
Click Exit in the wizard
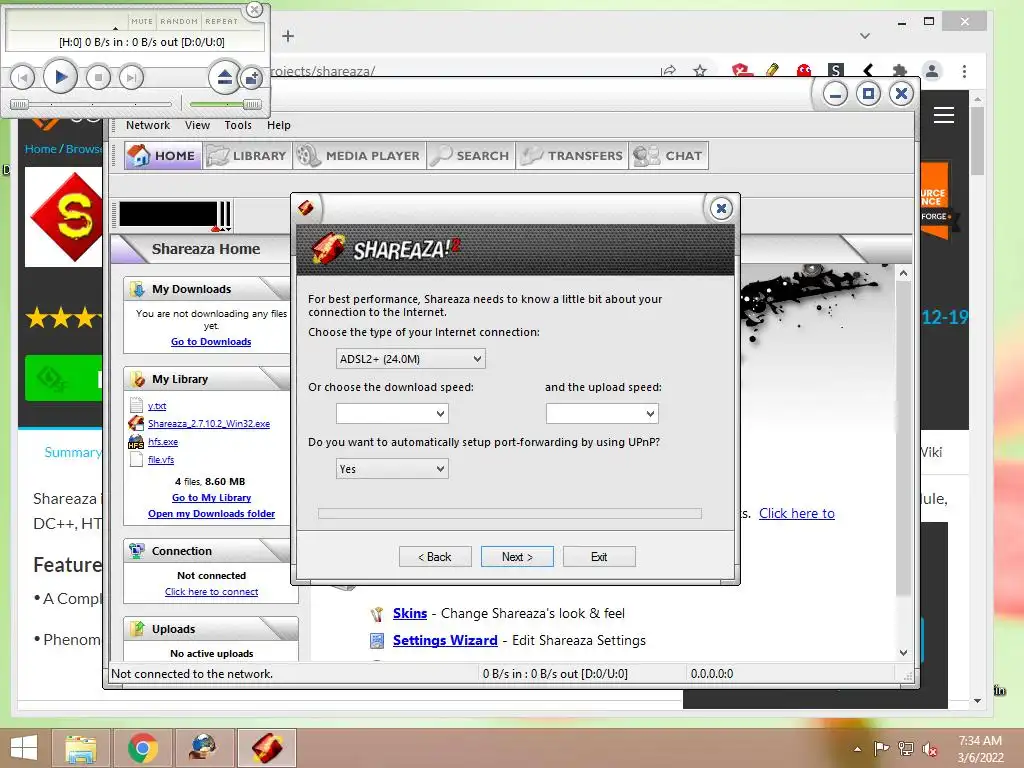click(599, 556)
